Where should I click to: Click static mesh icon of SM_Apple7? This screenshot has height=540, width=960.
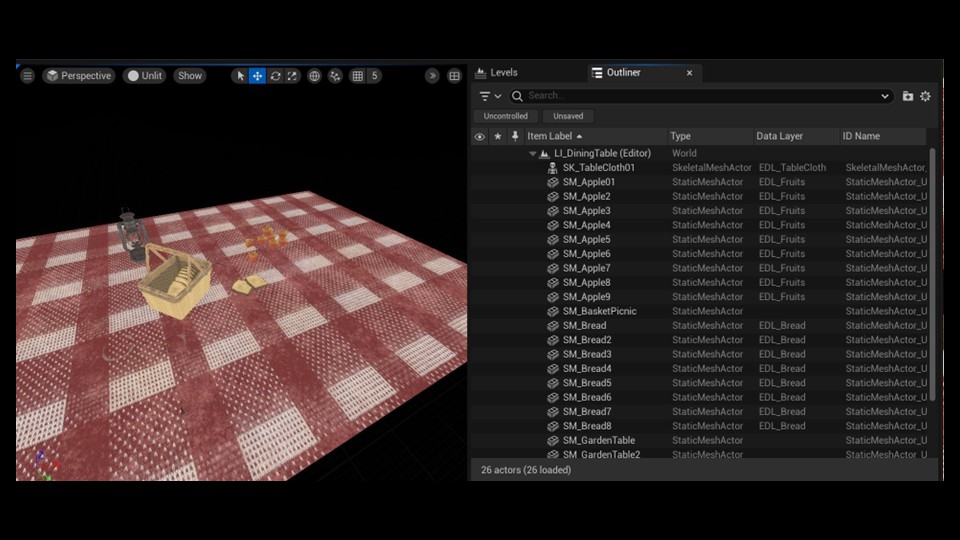pos(553,269)
